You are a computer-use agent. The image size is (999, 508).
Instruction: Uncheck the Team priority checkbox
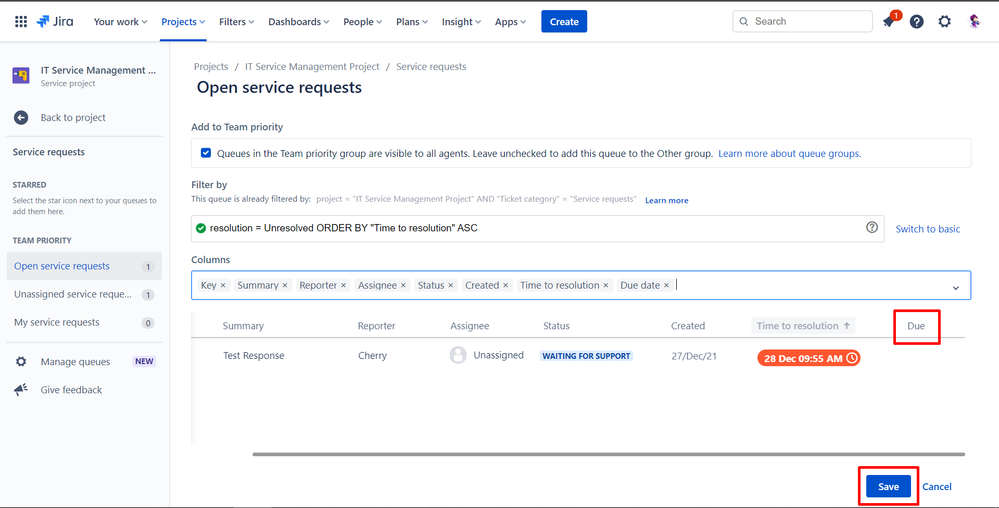pos(206,154)
